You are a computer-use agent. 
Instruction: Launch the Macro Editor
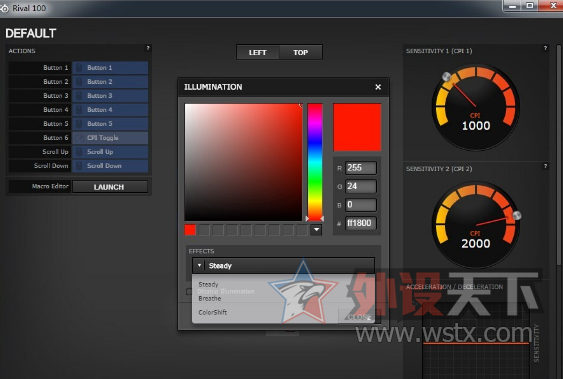[x=110, y=187]
